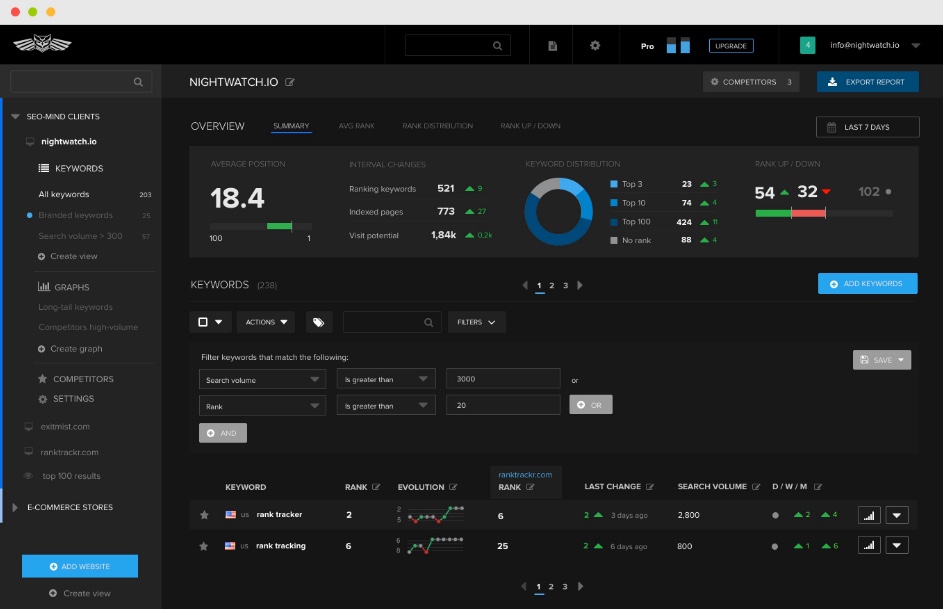
Task: Open the Search volume filter field dropdown
Action: [262, 379]
